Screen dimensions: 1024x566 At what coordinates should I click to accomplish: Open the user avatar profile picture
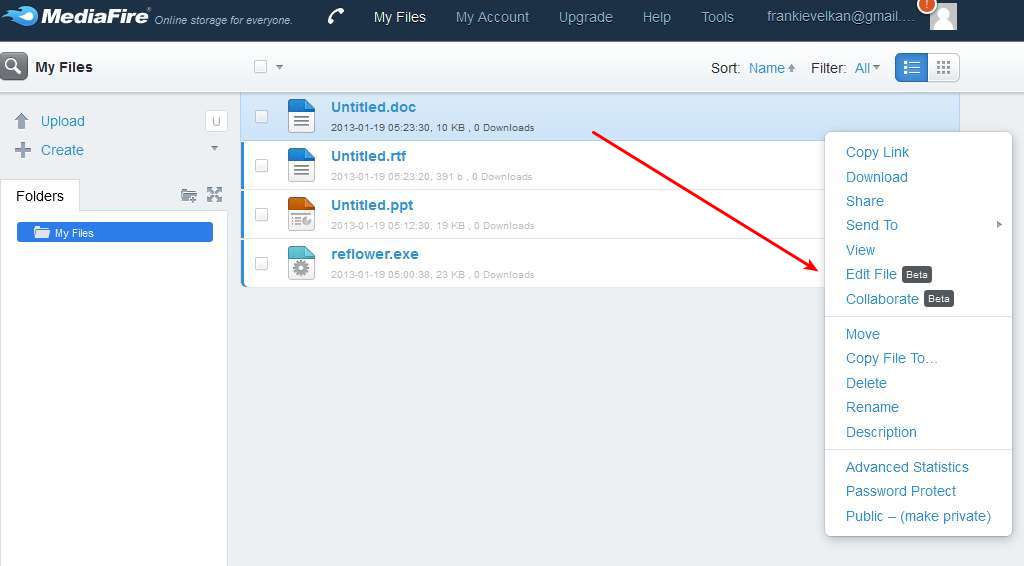(x=943, y=17)
